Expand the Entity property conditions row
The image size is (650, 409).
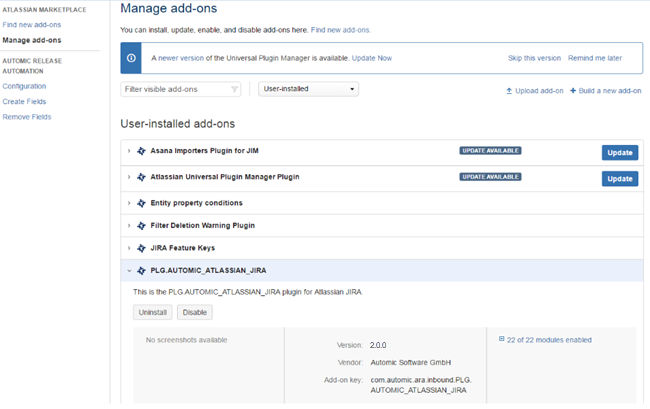pyautogui.click(x=129, y=203)
